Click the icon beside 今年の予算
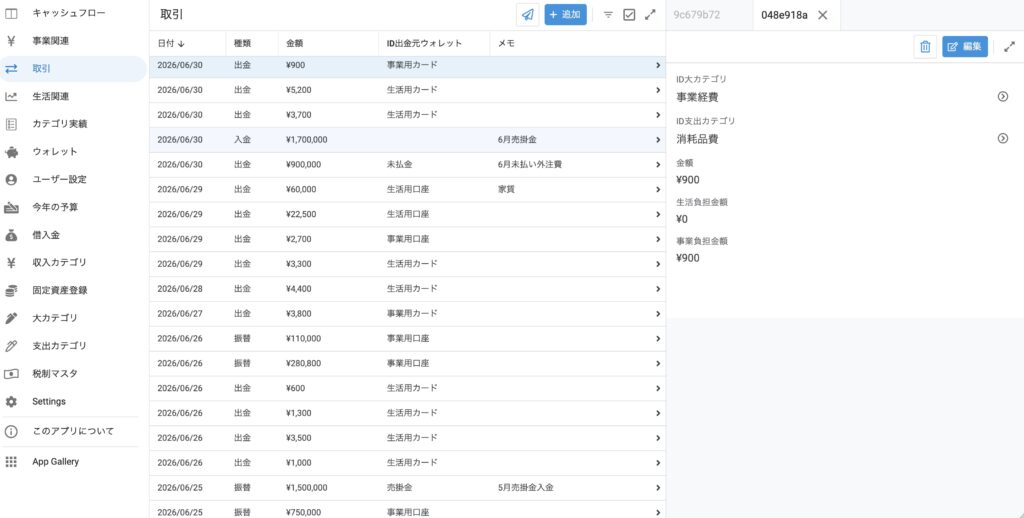 coord(11,208)
